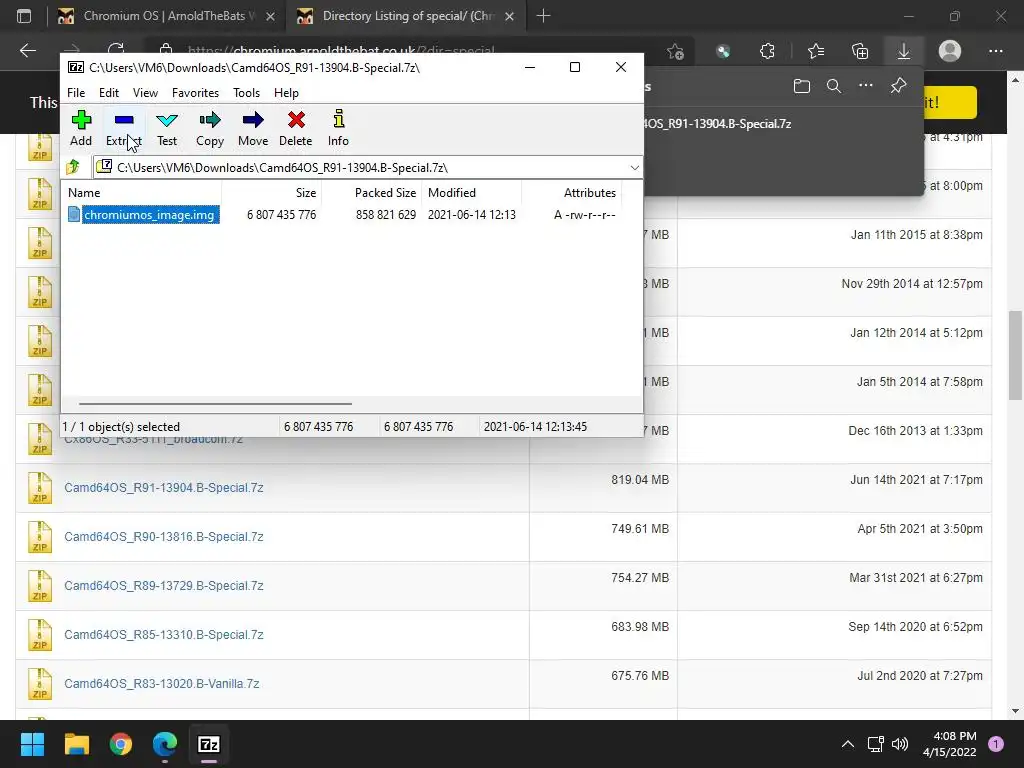Switch to the Directory Listing of special tab
The width and height of the screenshot is (1024, 768).
(408, 16)
